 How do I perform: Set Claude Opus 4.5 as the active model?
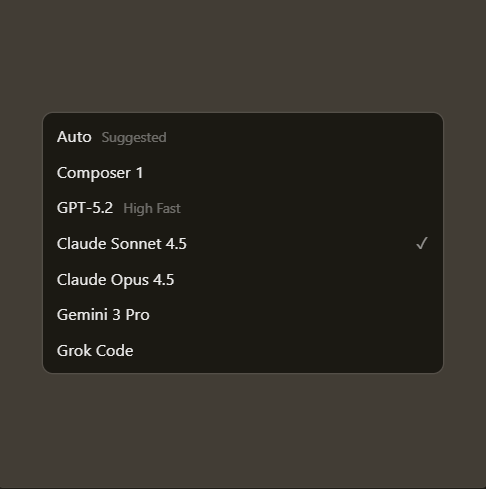tap(243, 279)
